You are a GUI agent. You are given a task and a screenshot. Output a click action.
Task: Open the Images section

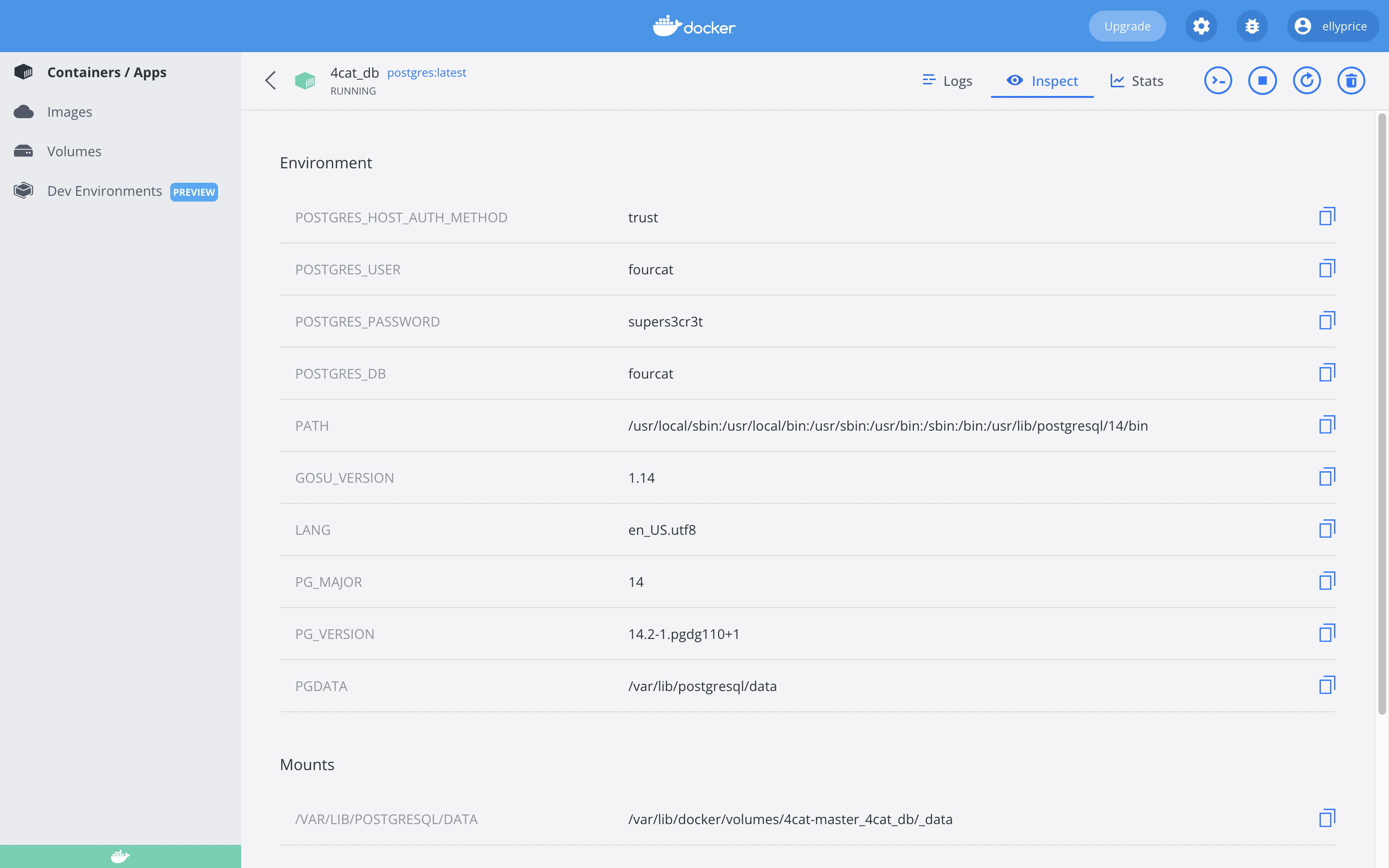pos(69,111)
